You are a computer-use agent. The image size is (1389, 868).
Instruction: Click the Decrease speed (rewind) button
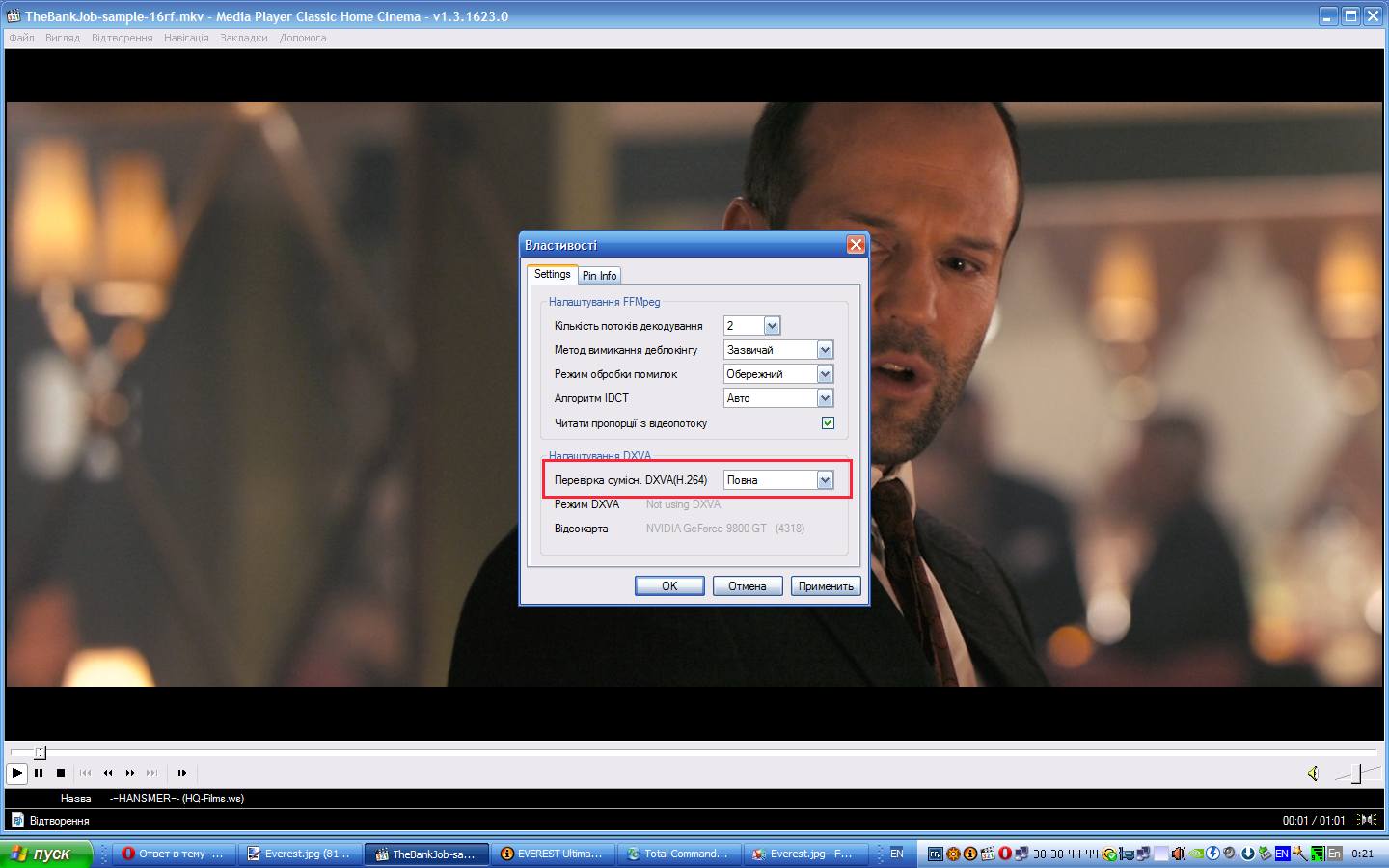tap(107, 773)
